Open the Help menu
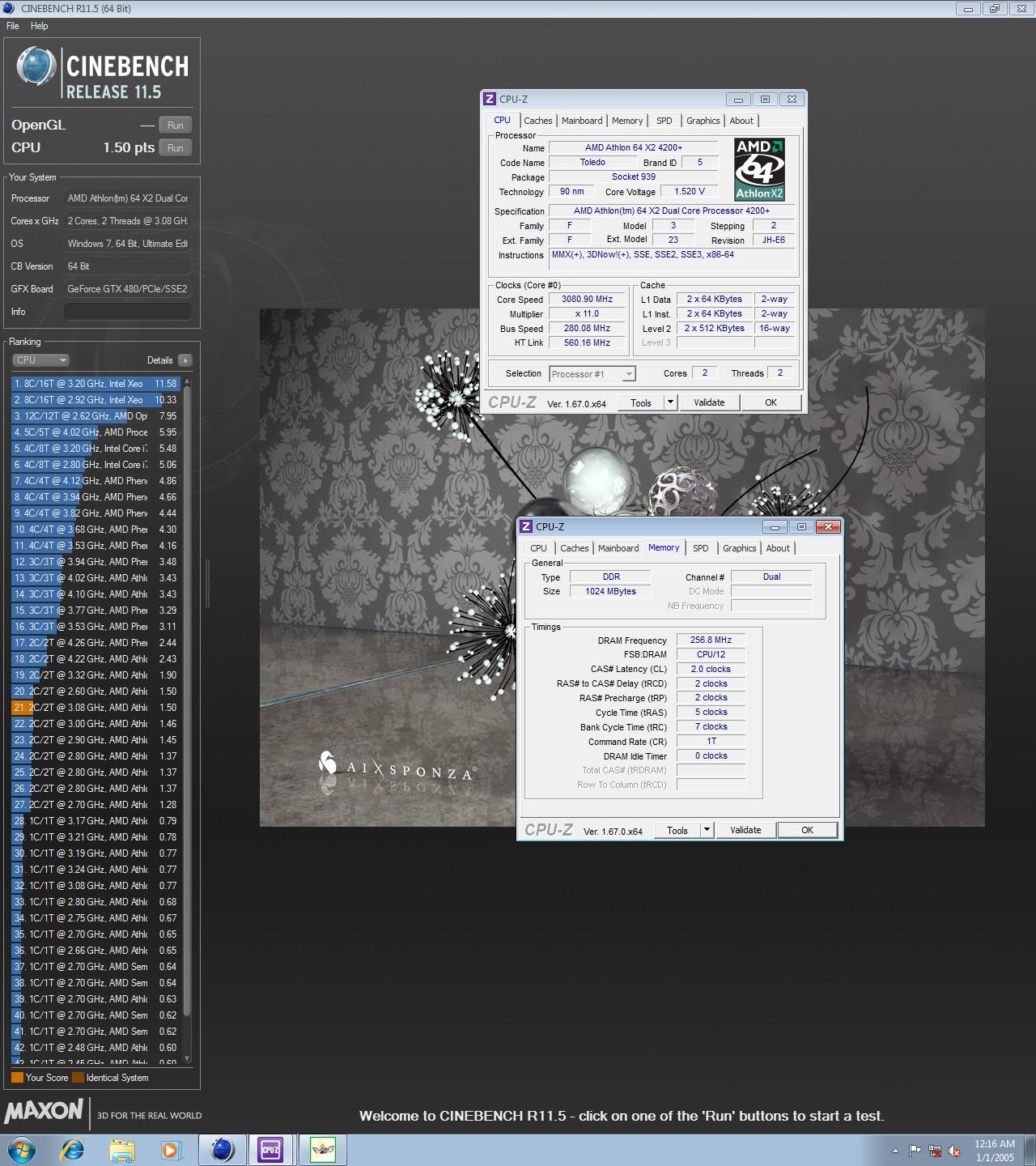The image size is (1036, 1166). (x=39, y=26)
